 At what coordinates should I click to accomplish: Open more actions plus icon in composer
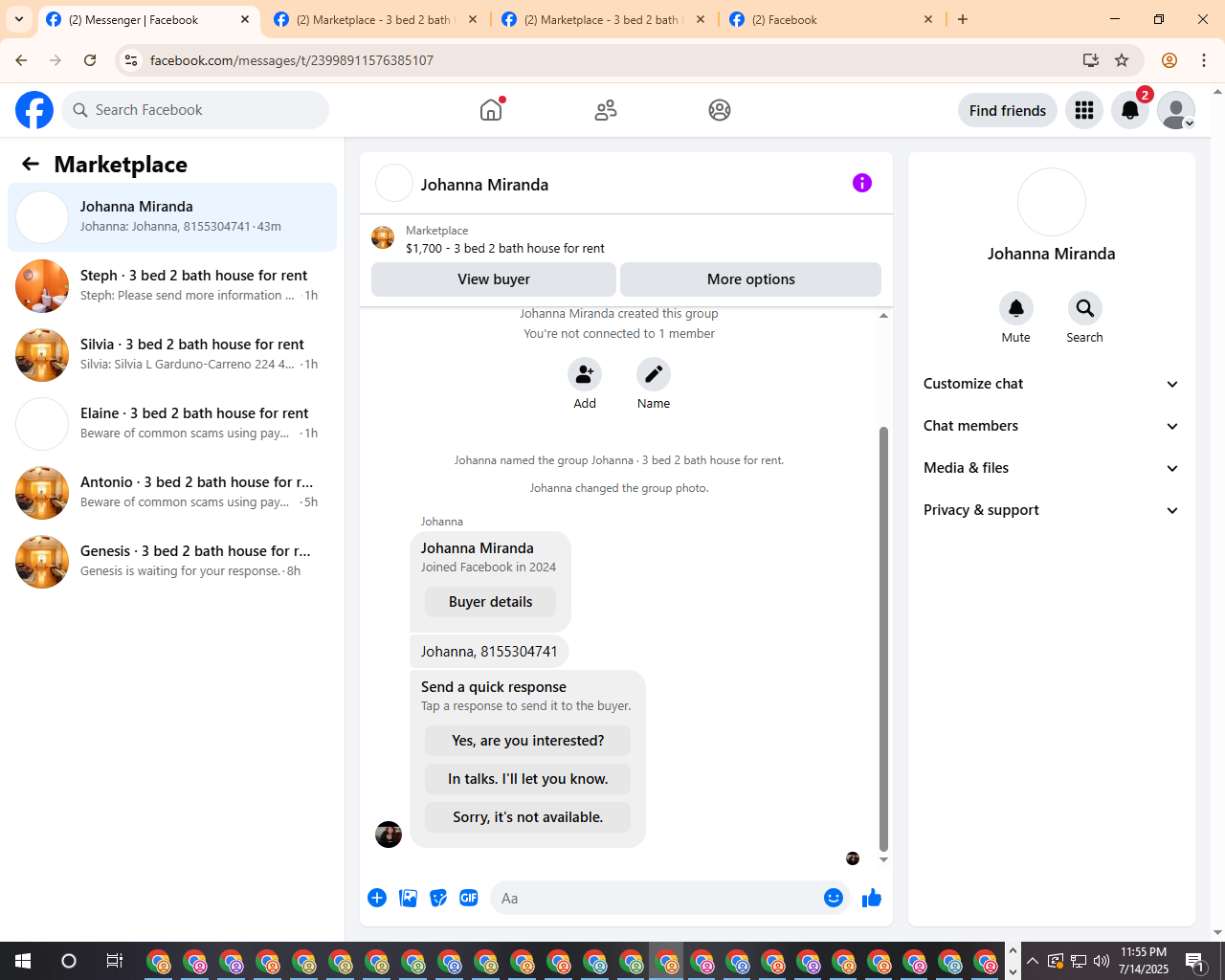tap(377, 898)
